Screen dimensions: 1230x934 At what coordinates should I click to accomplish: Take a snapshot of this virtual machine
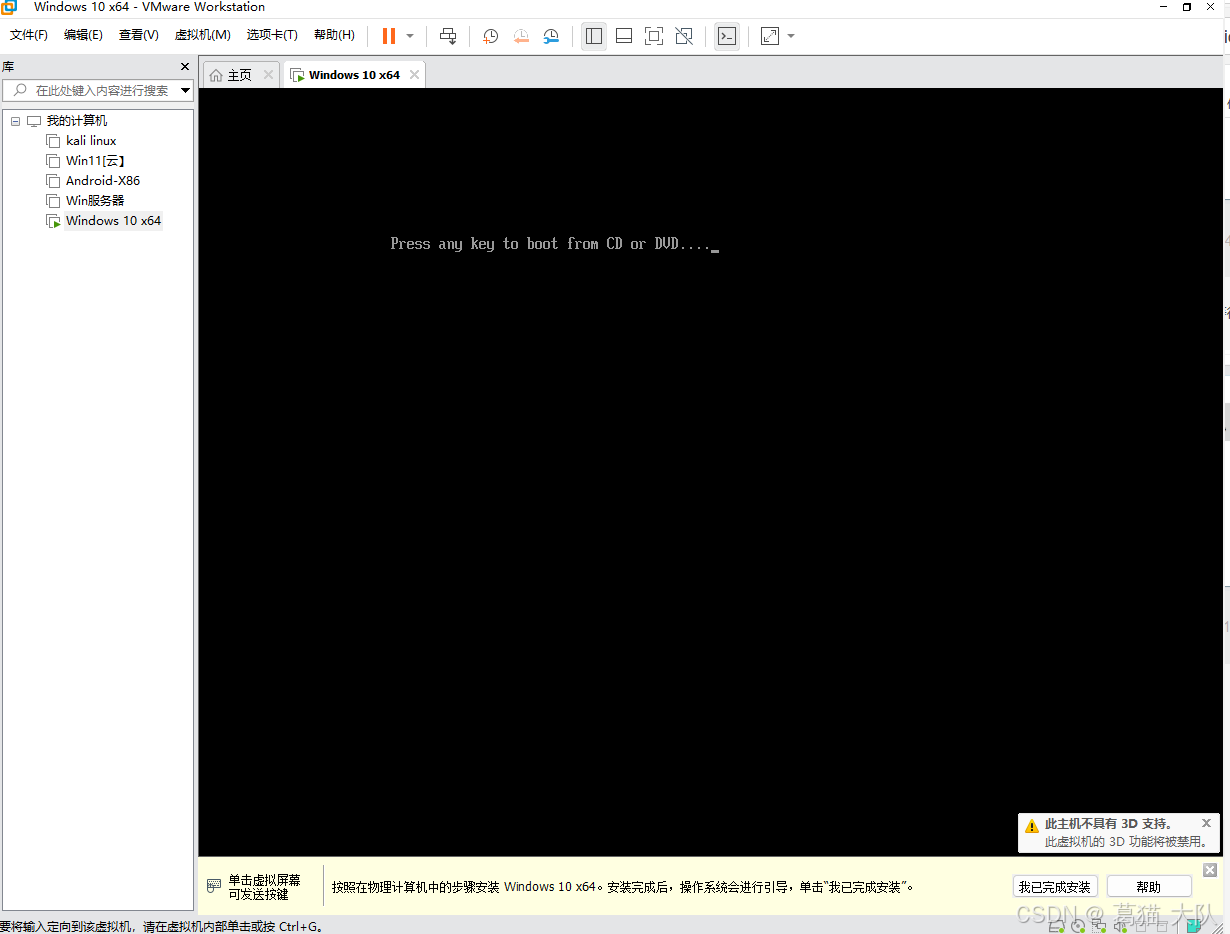pyautogui.click(x=490, y=36)
